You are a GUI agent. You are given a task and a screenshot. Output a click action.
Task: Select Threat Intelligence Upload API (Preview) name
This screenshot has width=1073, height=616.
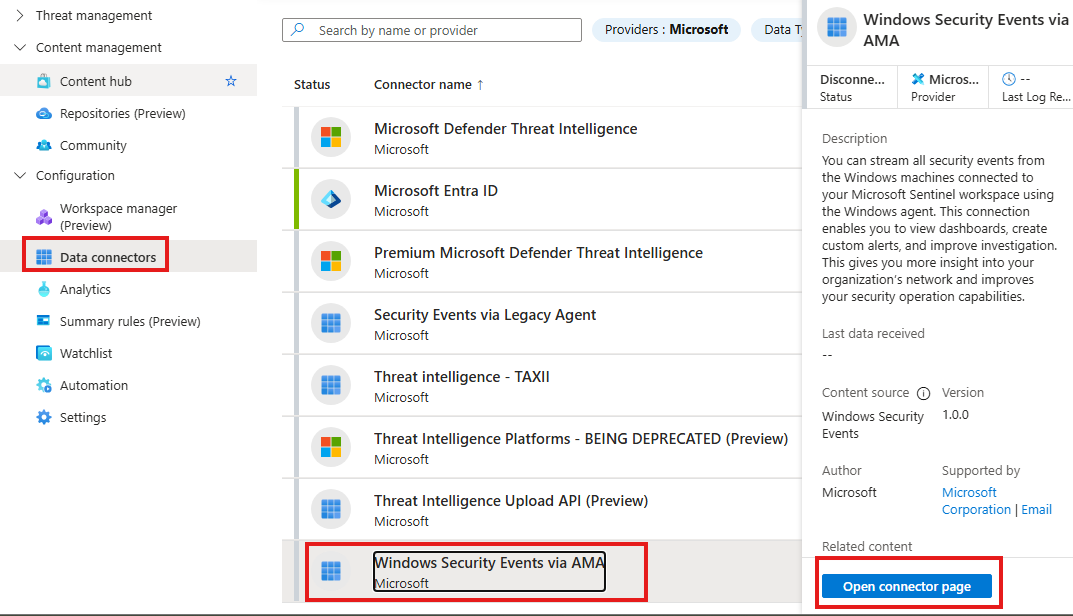[x=510, y=501]
